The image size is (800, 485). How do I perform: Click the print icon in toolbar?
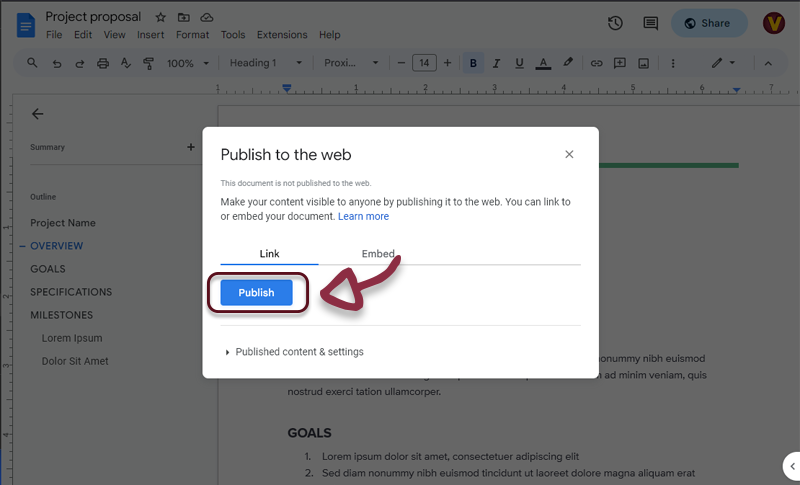[103, 63]
